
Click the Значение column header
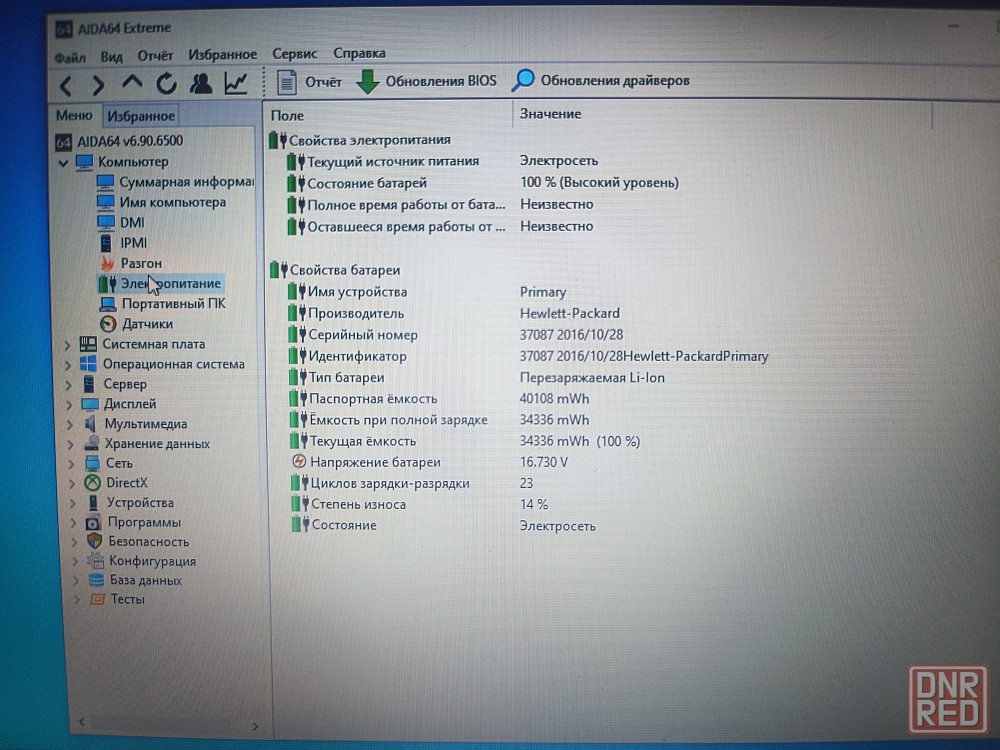550,114
